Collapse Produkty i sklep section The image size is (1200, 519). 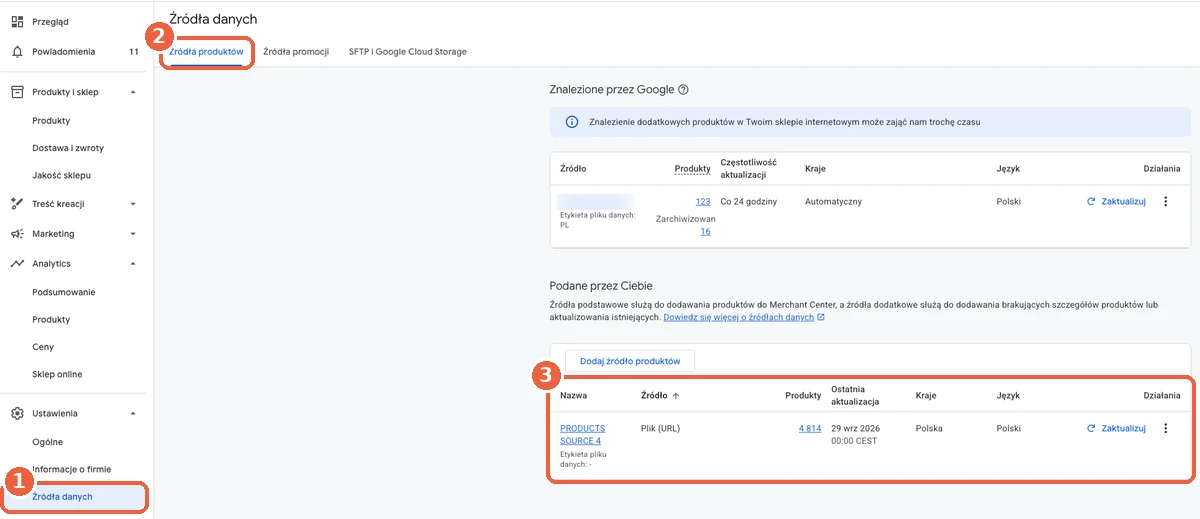[x=133, y=92]
